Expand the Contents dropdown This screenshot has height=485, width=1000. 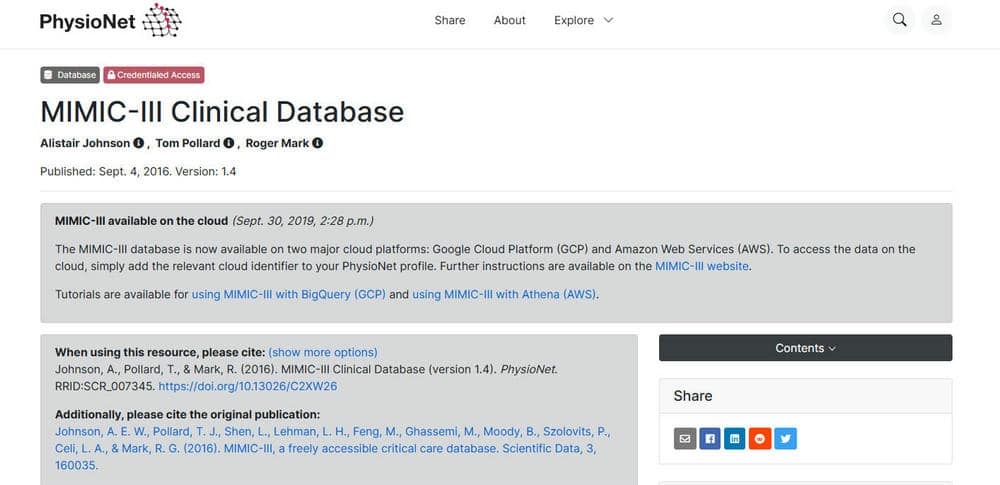click(x=805, y=348)
